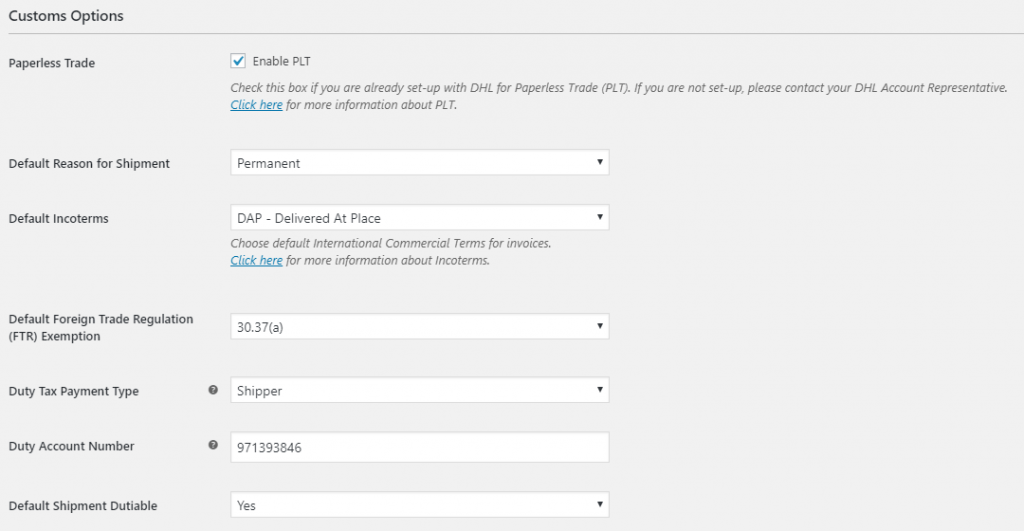Open Duty Tax Payment Type dropdown showing Shipper
The width and height of the screenshot is (1024, 531).
pyautogui.click(x=419, y=391)
